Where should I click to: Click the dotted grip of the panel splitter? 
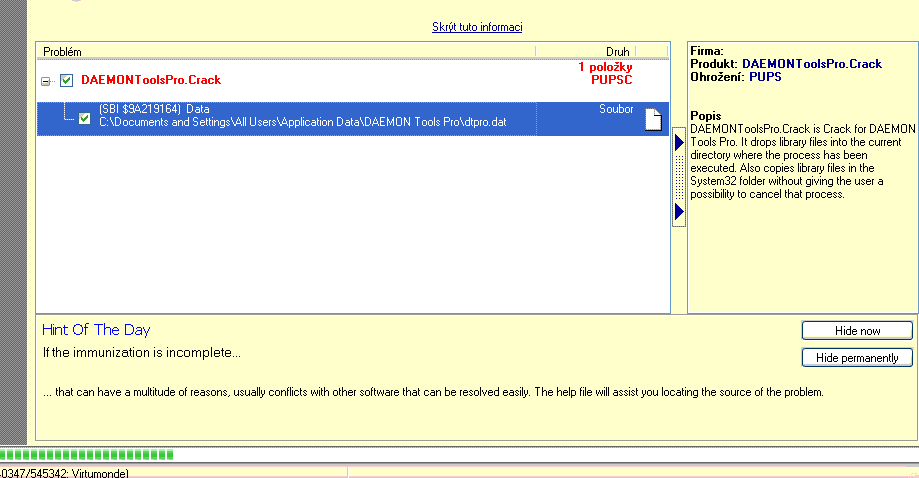(679, 177)
